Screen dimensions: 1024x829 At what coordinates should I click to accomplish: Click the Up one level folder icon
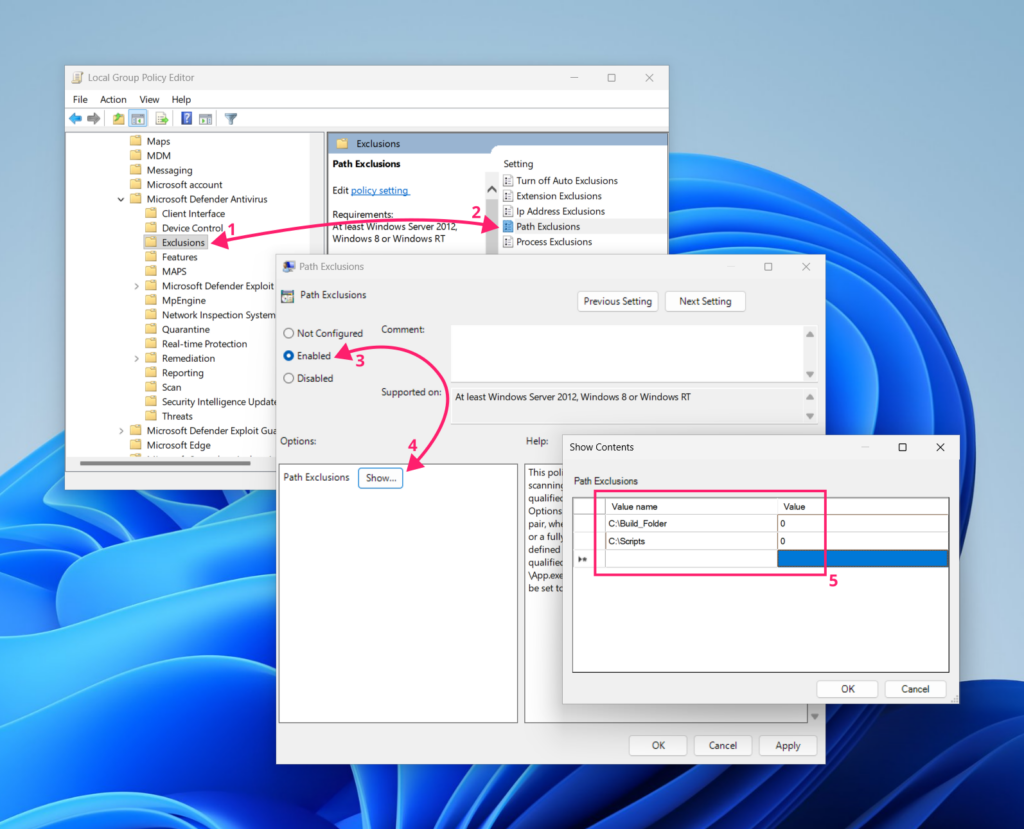pos(118,118)
